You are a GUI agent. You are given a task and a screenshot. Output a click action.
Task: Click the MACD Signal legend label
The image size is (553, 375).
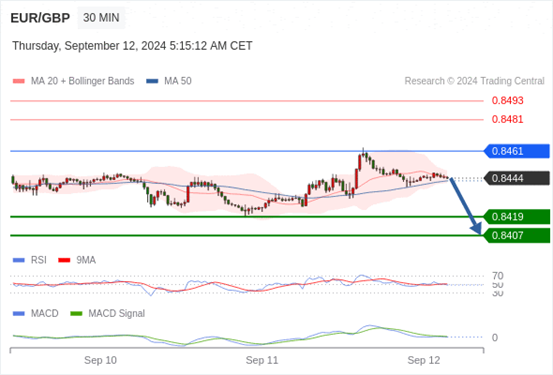pos(116,313)
